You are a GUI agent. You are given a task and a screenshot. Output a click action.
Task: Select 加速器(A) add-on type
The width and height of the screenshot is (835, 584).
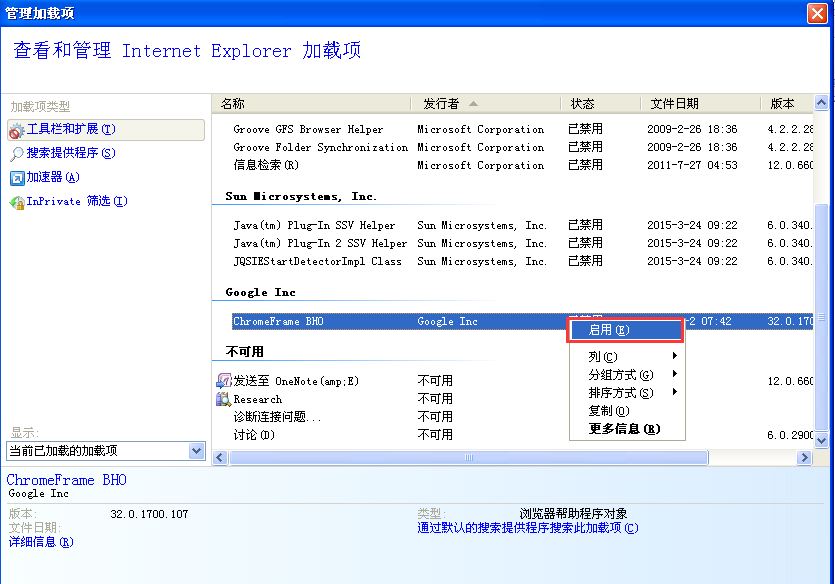(x=53, y=177)
